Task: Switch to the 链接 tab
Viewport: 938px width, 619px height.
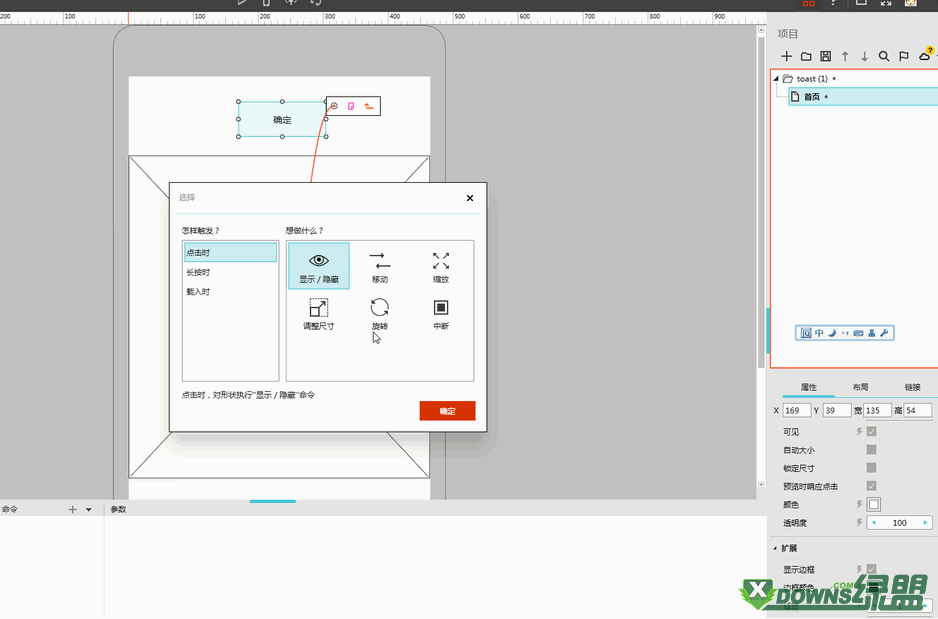Action: pos(912,387)
